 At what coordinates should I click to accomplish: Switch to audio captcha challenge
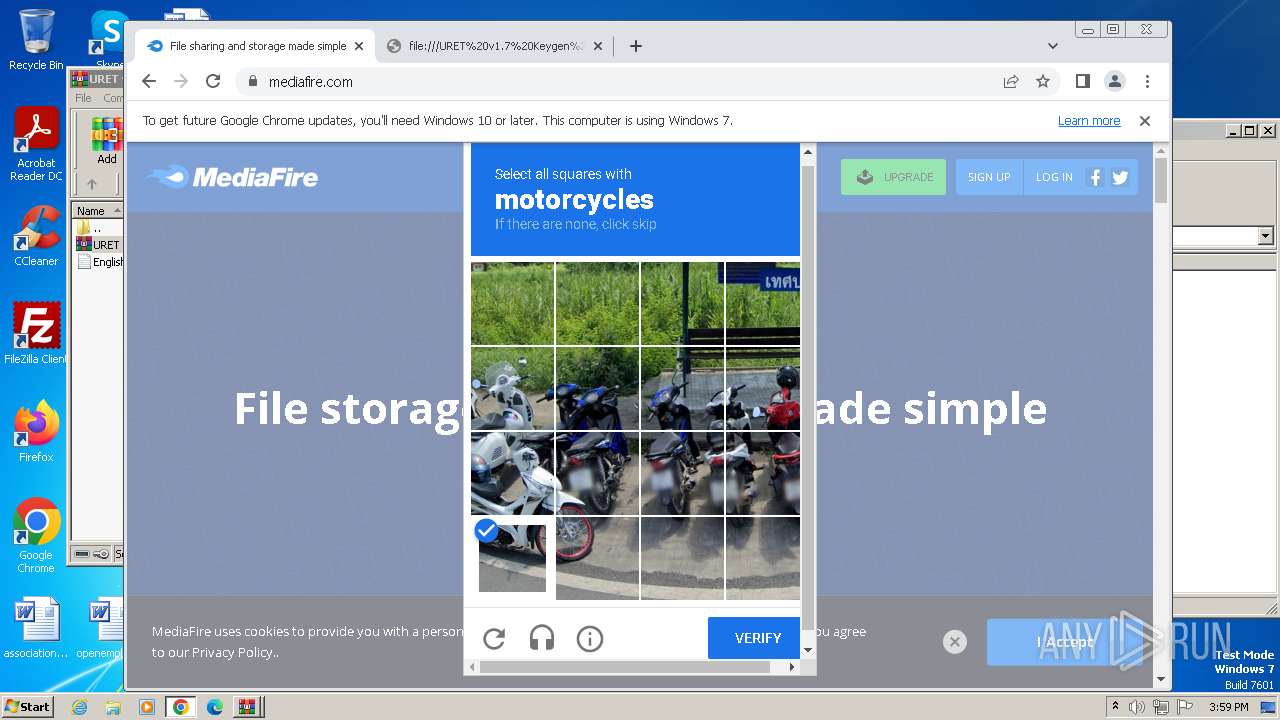point(542,638)
